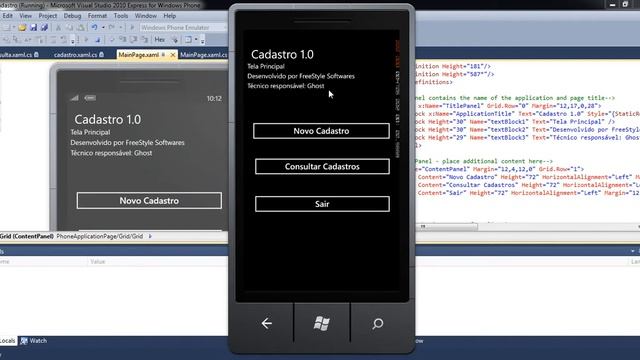Click the Paste icon in the toolbar

81,27
